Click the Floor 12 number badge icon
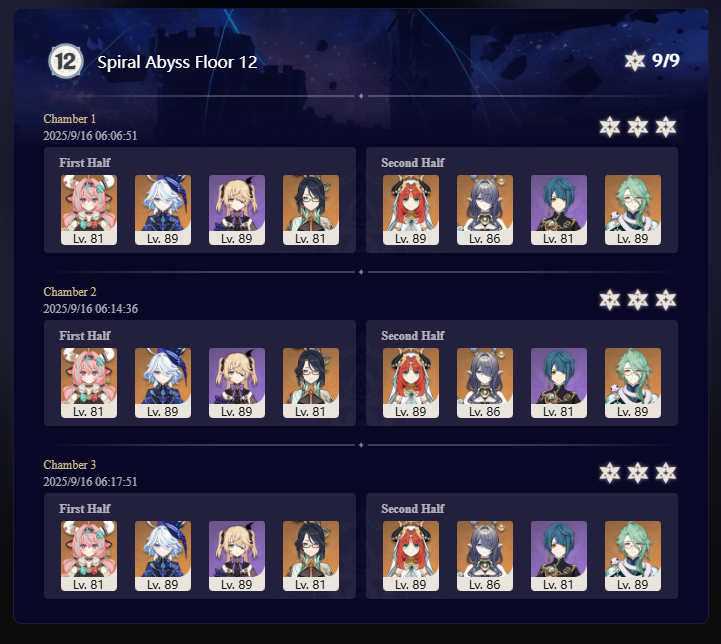 click(x=66, y=61)
